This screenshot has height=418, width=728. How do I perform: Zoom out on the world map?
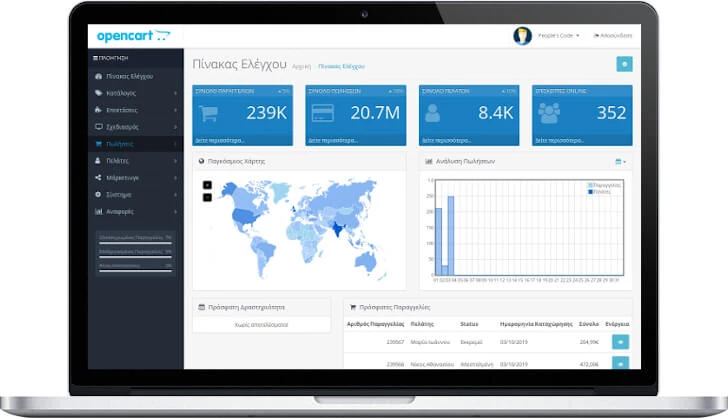[207, 197]
